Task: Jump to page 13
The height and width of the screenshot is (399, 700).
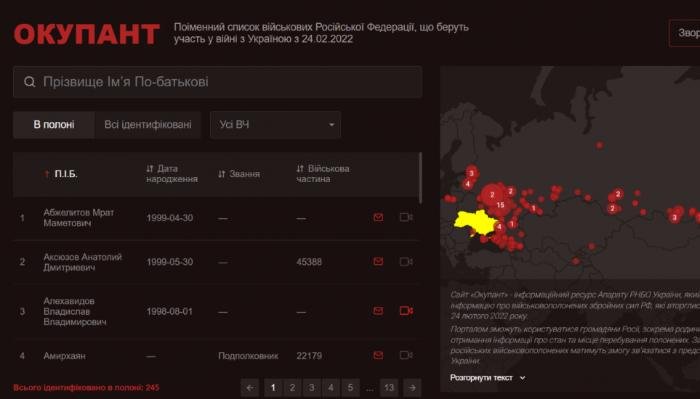Action: tap(389, 387)
